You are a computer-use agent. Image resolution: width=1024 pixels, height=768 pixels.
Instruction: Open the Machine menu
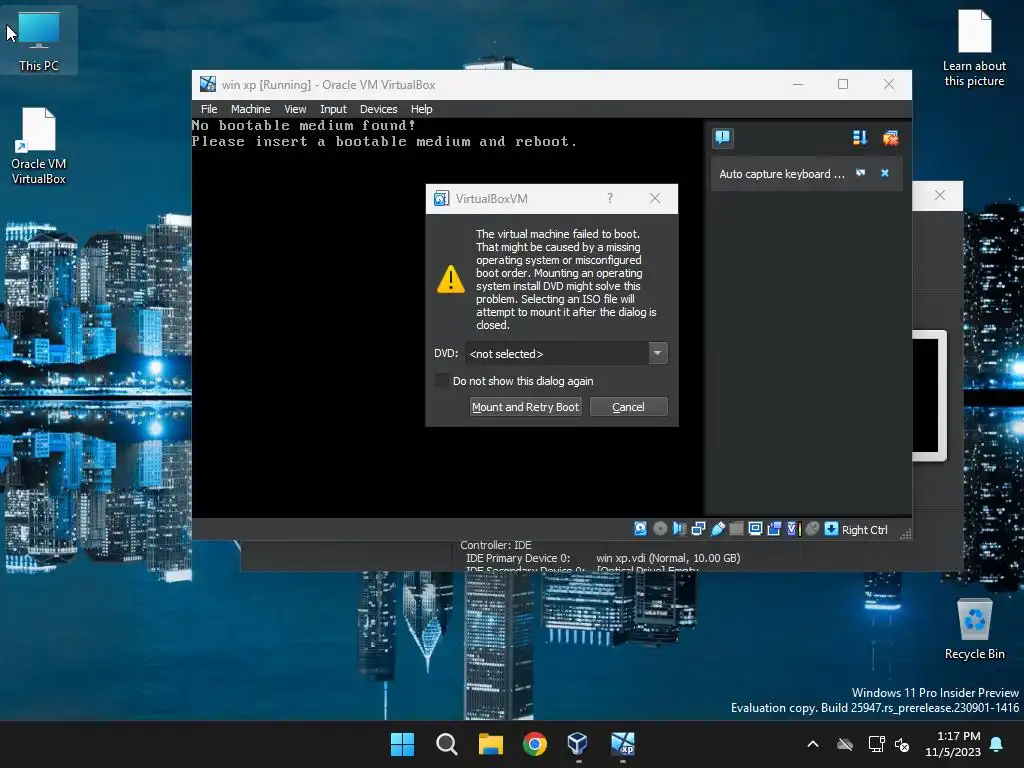pos(250,109)
